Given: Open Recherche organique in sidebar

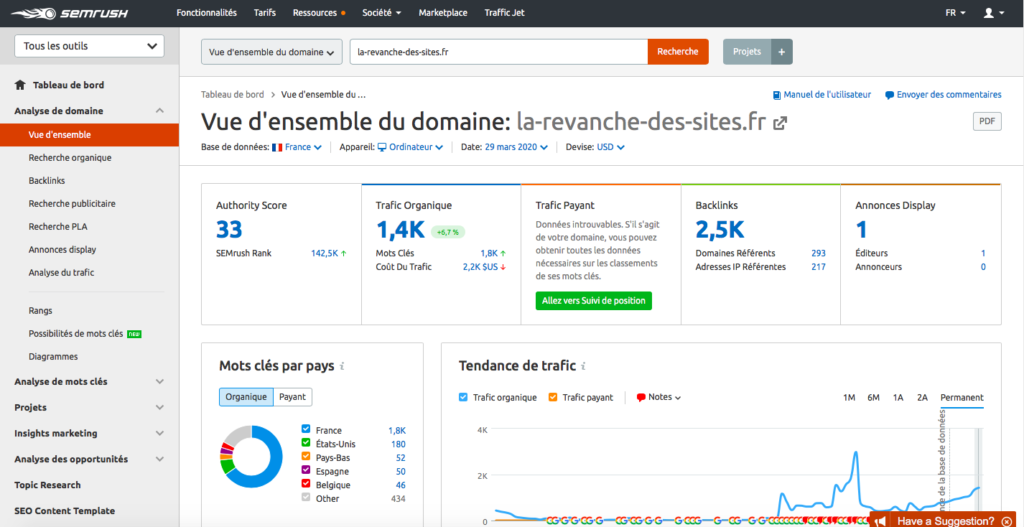Looking at the screenshot, I should pos(70,157).
